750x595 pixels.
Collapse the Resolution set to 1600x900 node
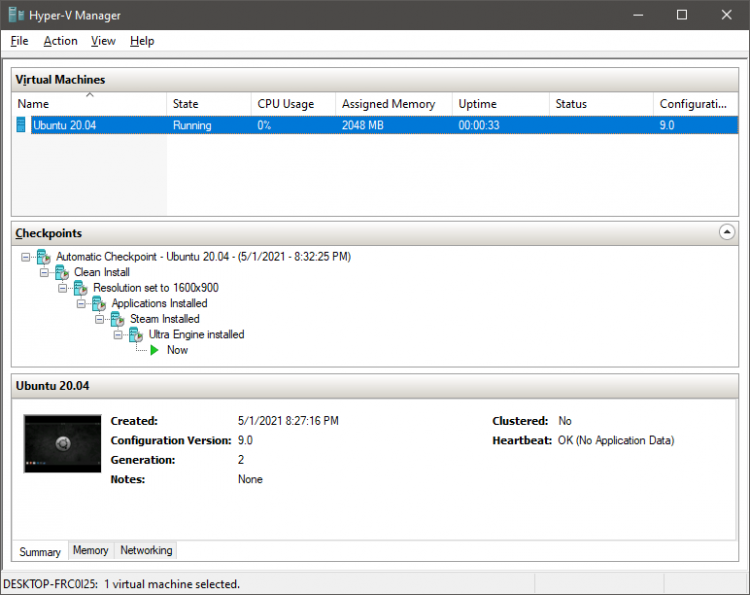click(63, 288)
